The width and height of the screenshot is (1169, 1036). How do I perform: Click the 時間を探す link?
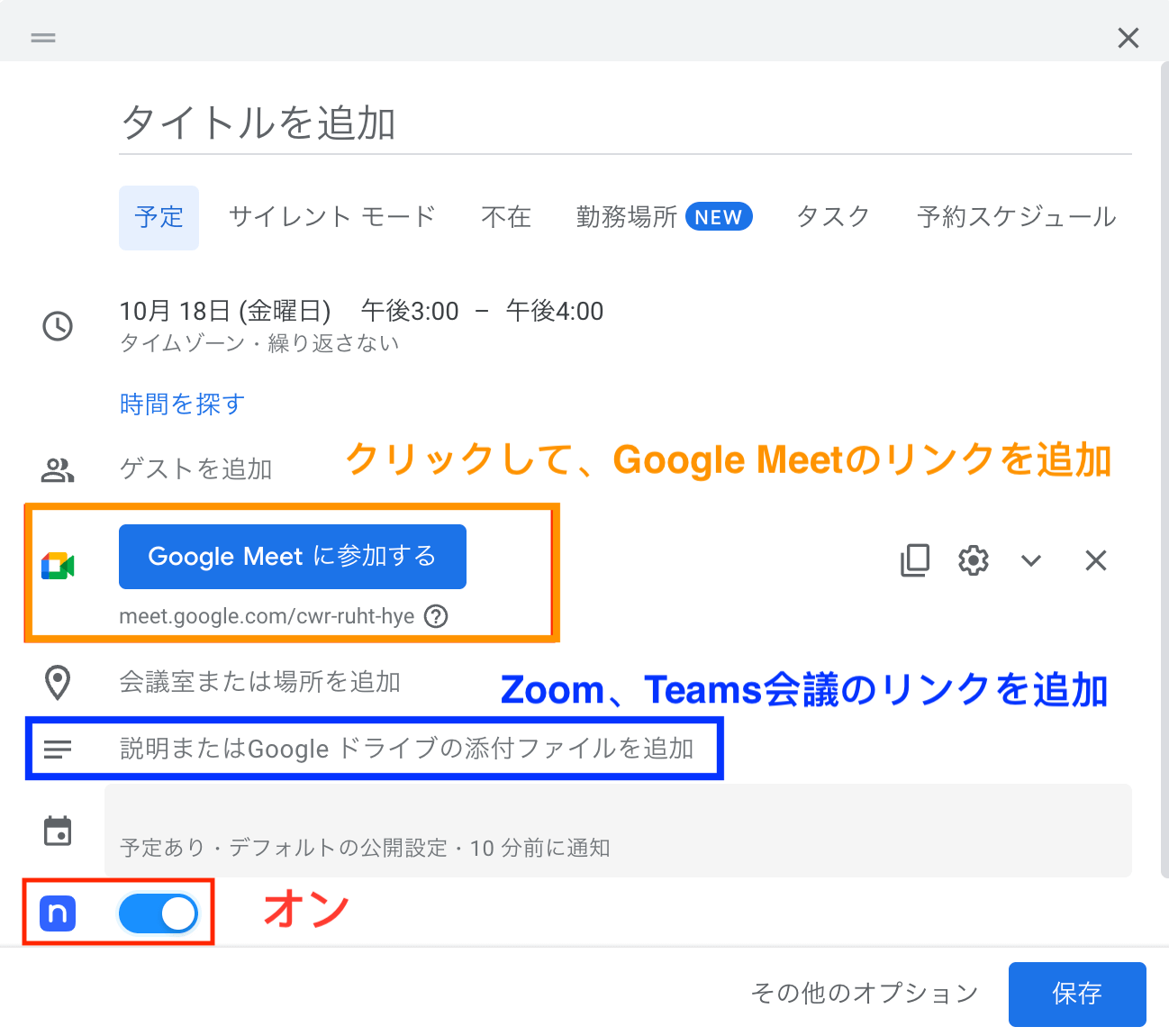click(x=183, y=404)
